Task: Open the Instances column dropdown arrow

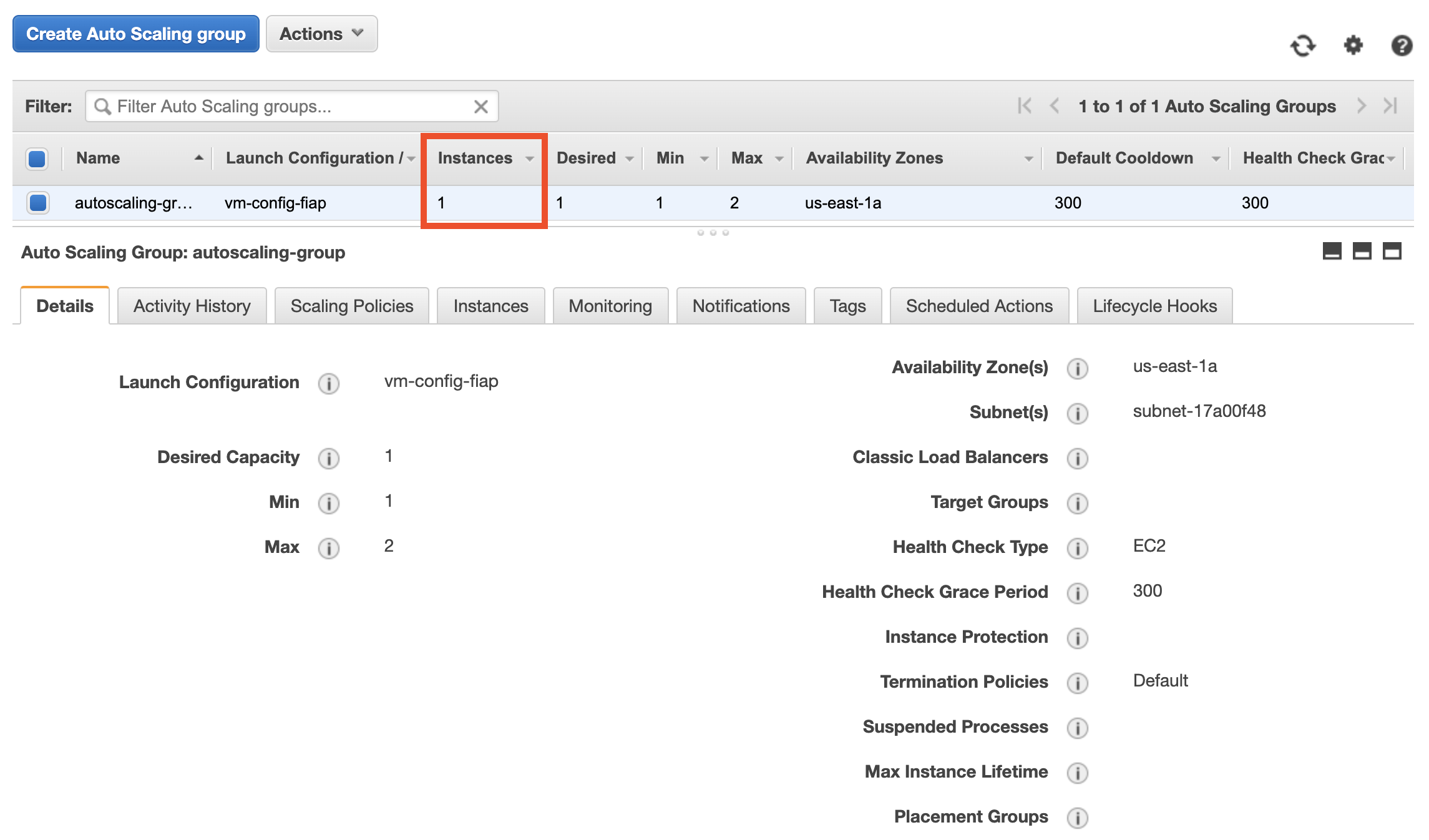Action: [x=530, y=159]
